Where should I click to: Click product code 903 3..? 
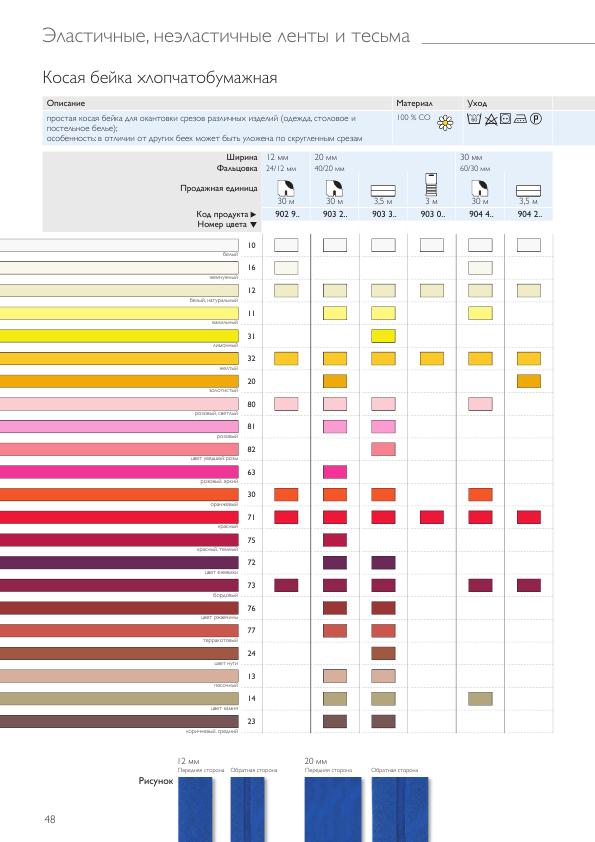383,214
